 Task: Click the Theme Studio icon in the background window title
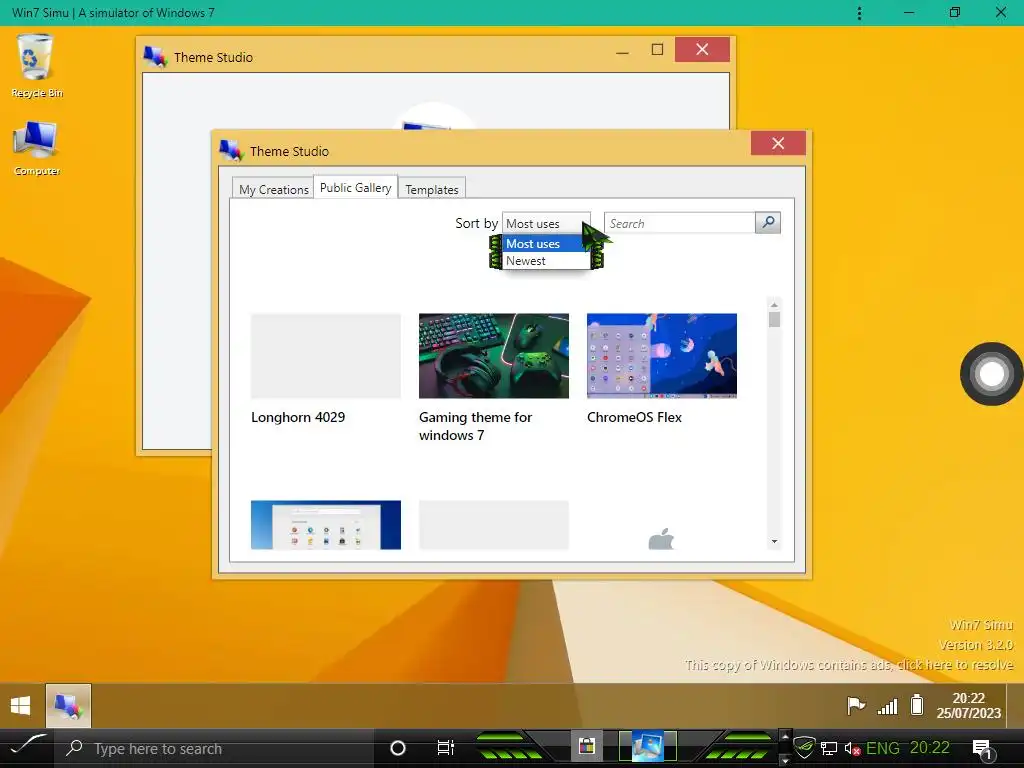(x=155, y=57)
